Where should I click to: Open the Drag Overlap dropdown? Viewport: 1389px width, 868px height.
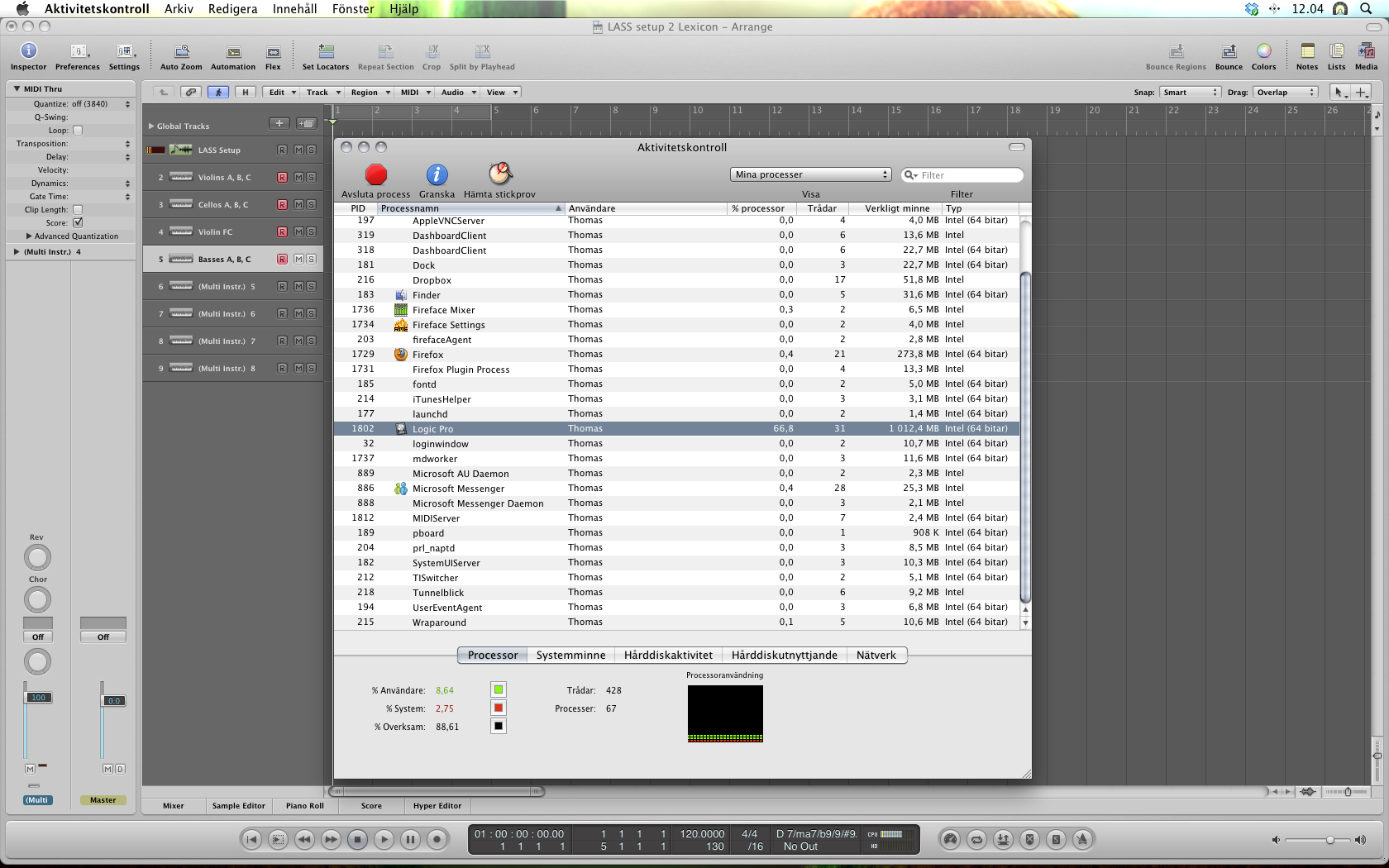pos(1286,92)
